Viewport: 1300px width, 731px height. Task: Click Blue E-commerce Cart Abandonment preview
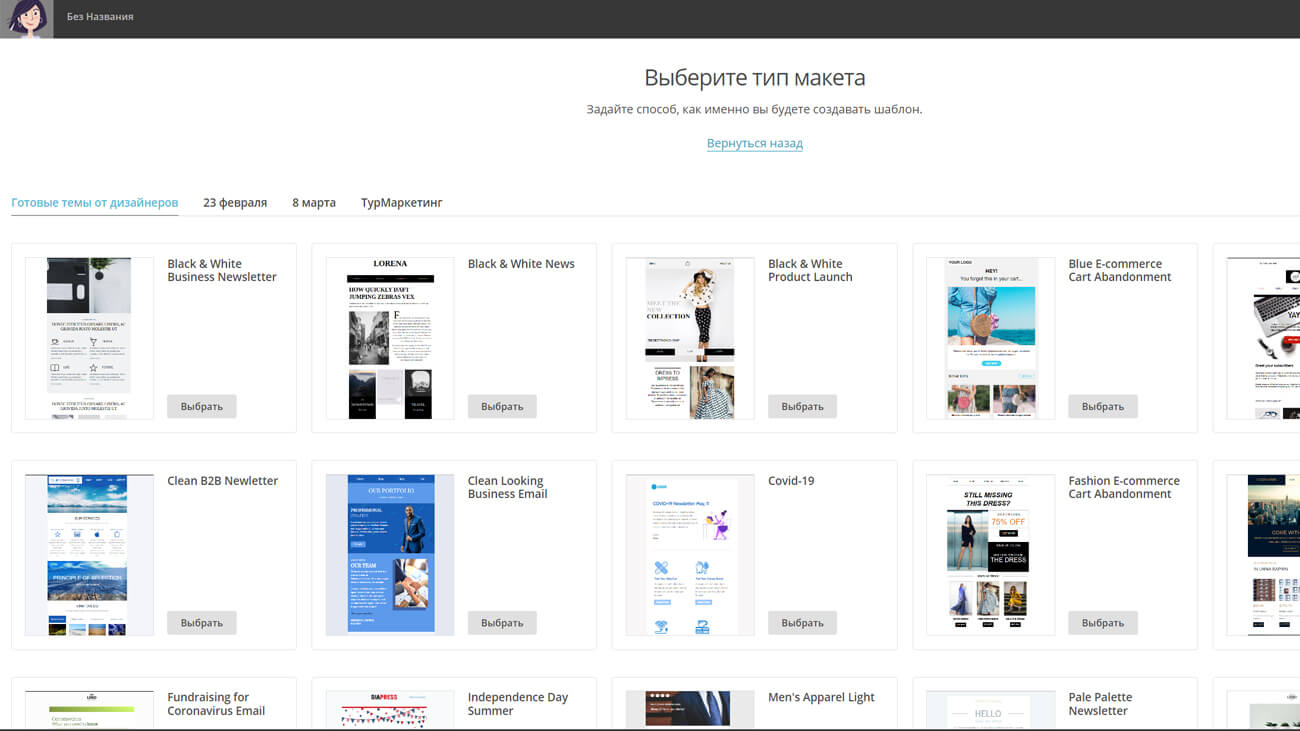pyautogui.click(x=990, y=338)
